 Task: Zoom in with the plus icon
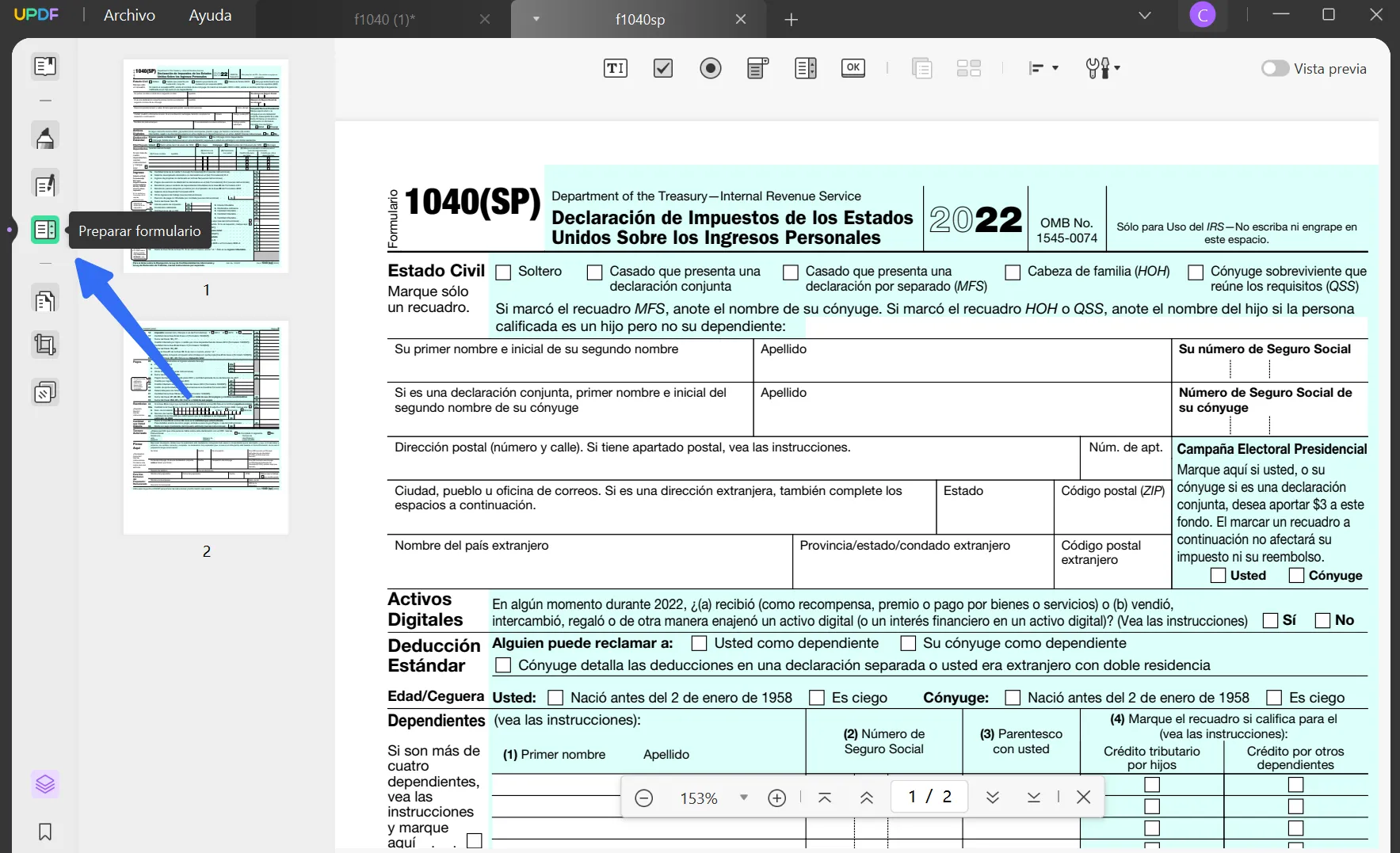[x=777, y=798]
